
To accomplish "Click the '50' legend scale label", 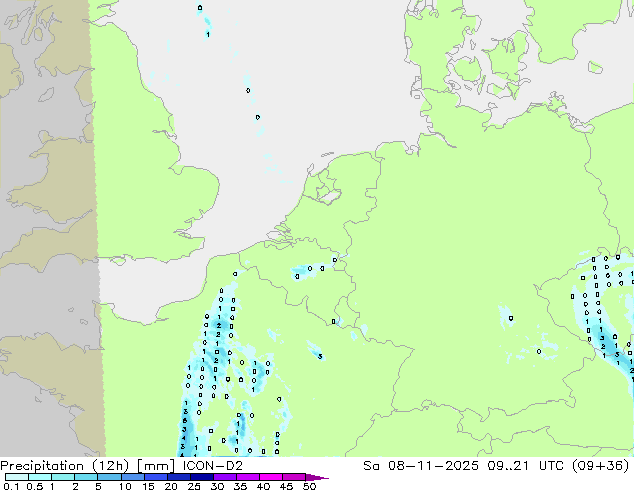I will (x=309, y=486).
